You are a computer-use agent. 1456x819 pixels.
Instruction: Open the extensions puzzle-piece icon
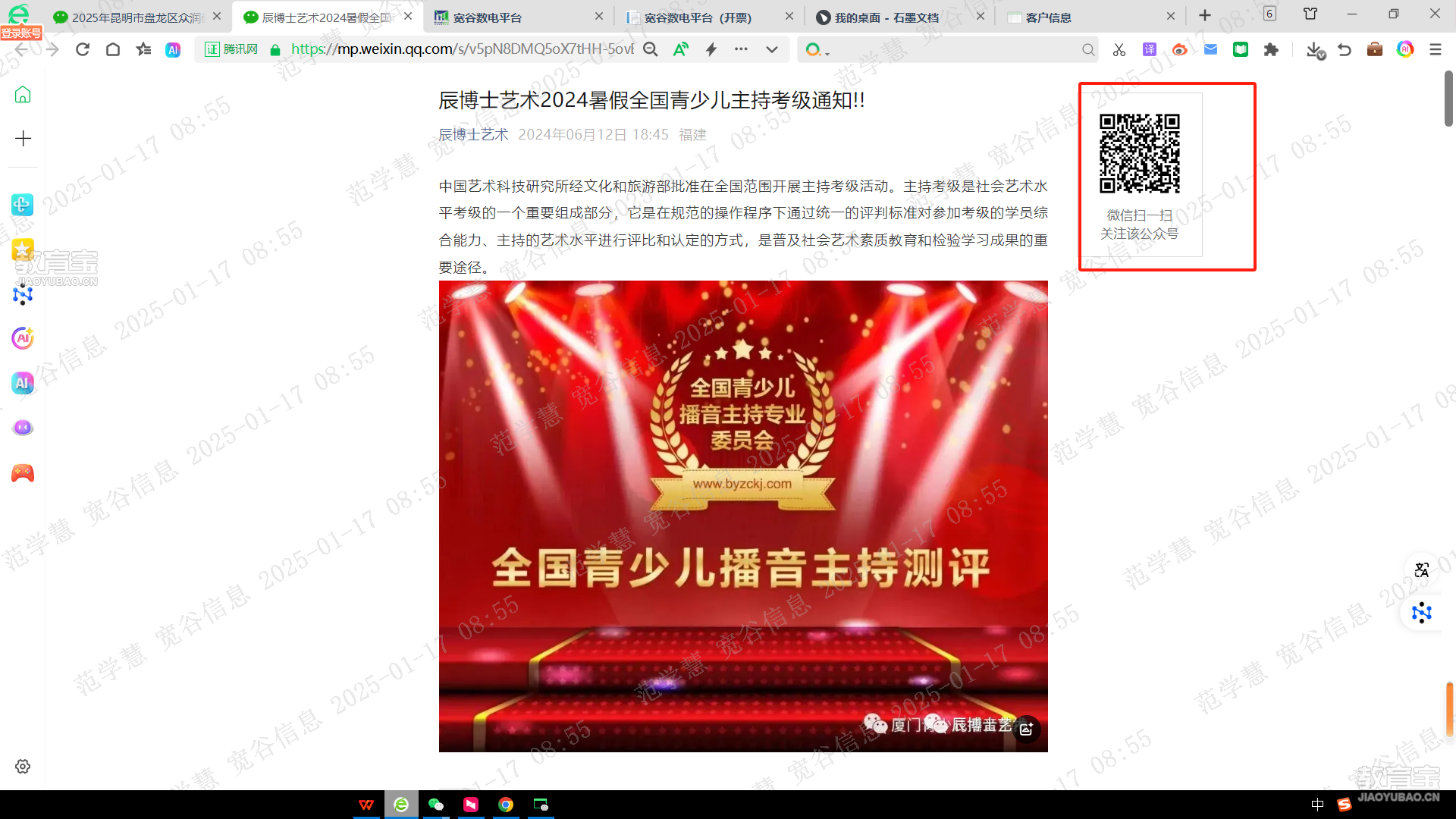(1271, 49)
